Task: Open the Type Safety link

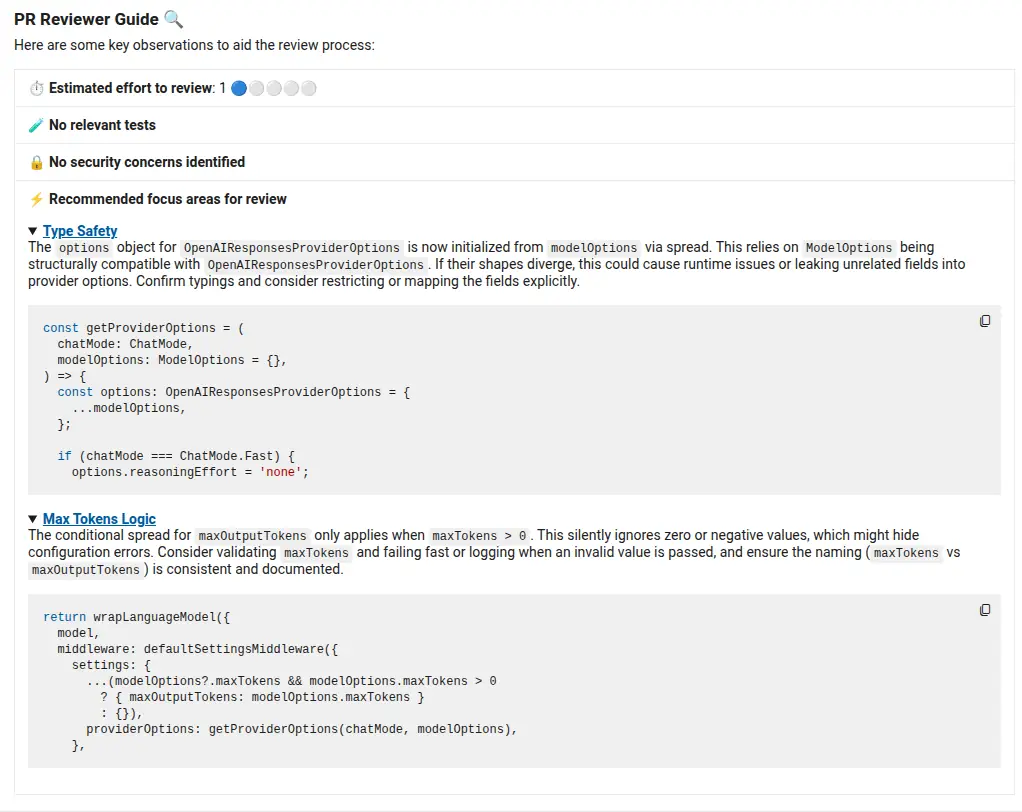Action: click(x=80, y=231)
